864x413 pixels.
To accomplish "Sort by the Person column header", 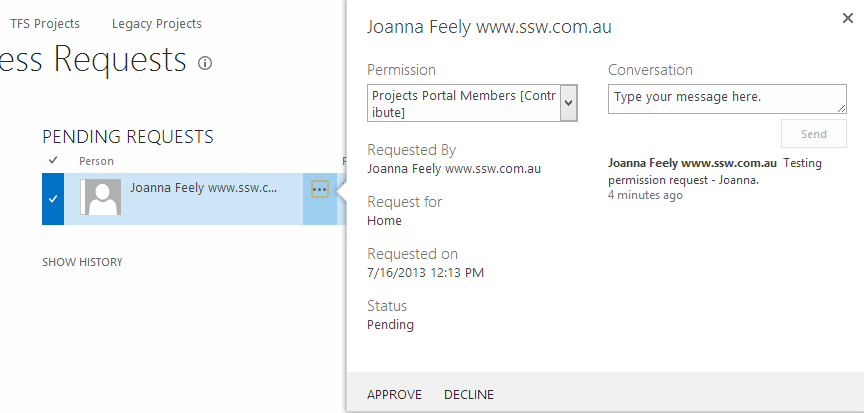I will coord(96,161).
